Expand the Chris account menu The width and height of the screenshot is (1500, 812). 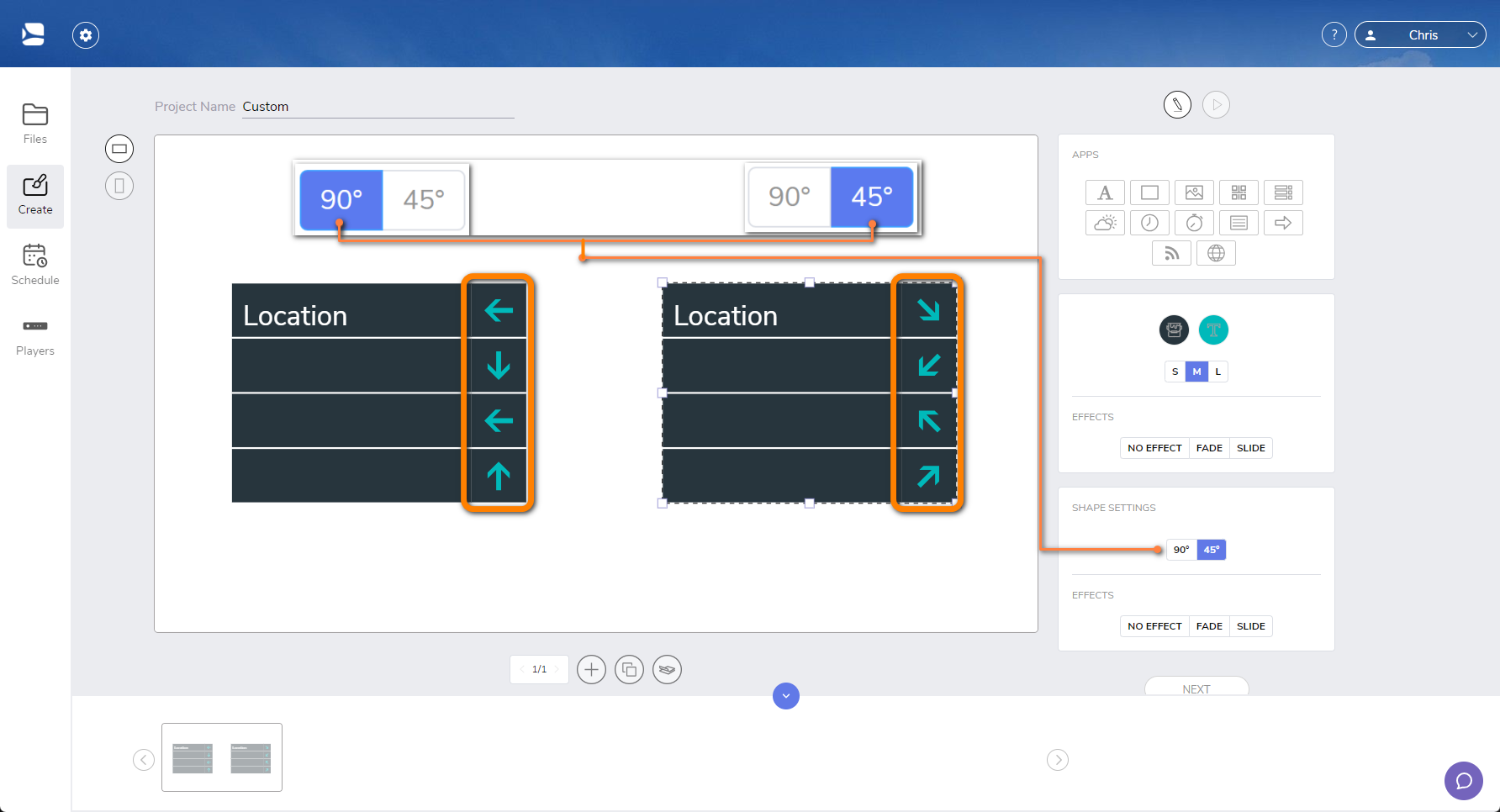pos(1420,34)
